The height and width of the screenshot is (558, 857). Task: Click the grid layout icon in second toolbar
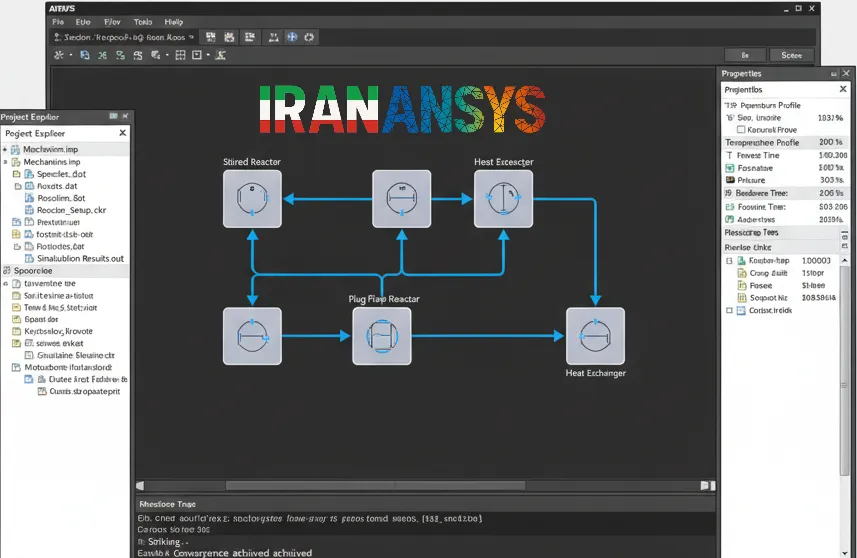tap(180, 55)
